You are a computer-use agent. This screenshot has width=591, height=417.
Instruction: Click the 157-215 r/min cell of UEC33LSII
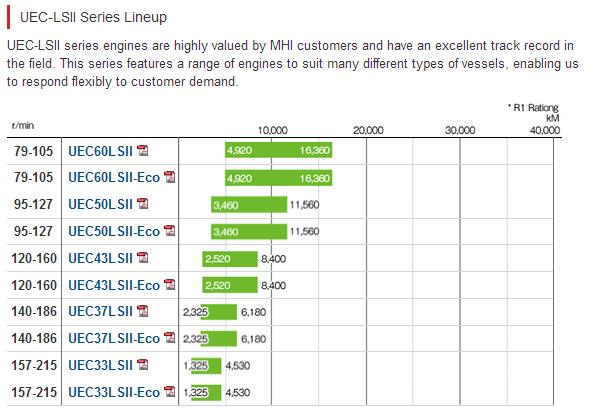tap(34, 365)
